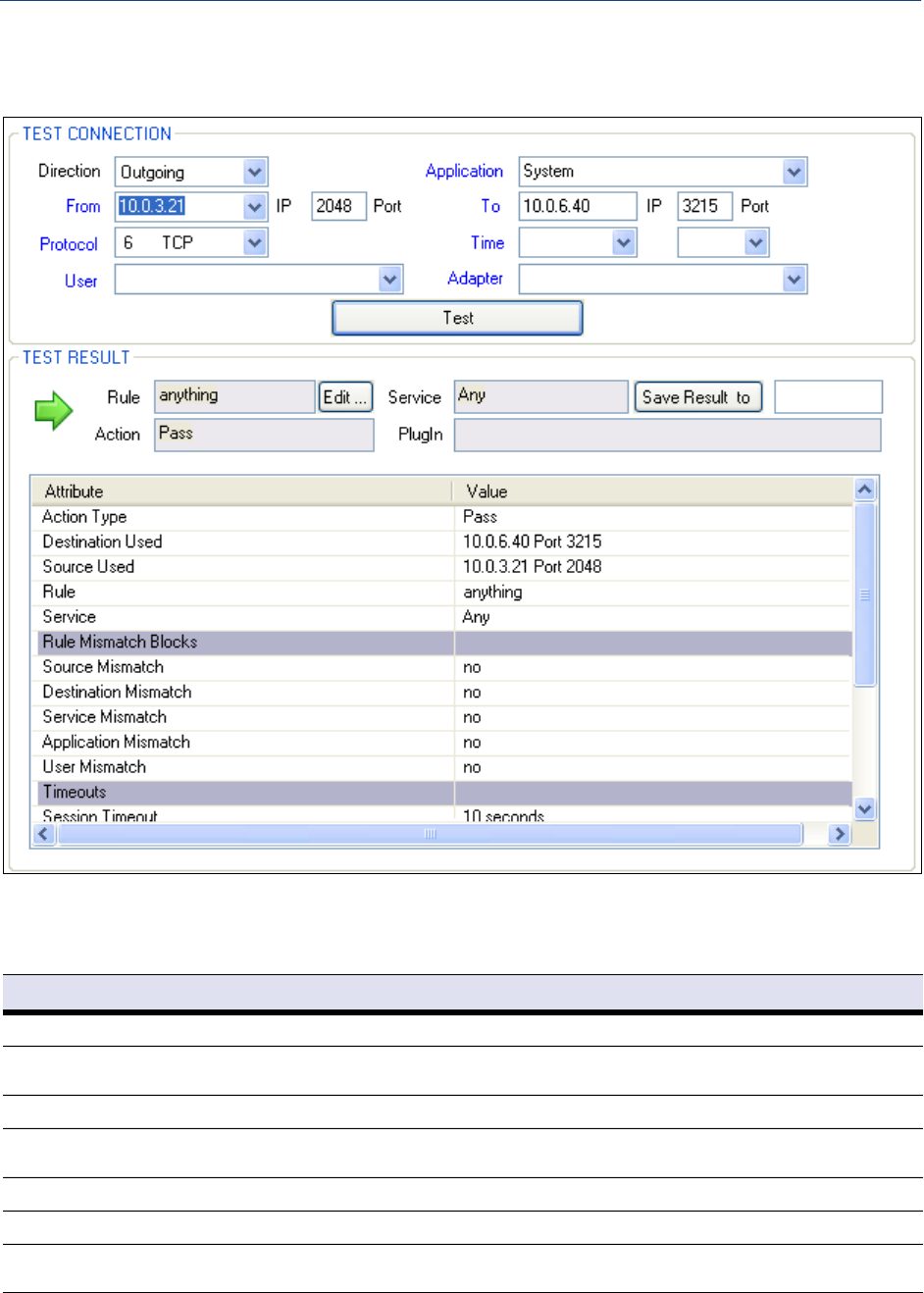Click the results list scroll up arrow
Image resolution: width=924 pixels, height=1293 pixels.
pyautogui.click(x=864, y=489)
